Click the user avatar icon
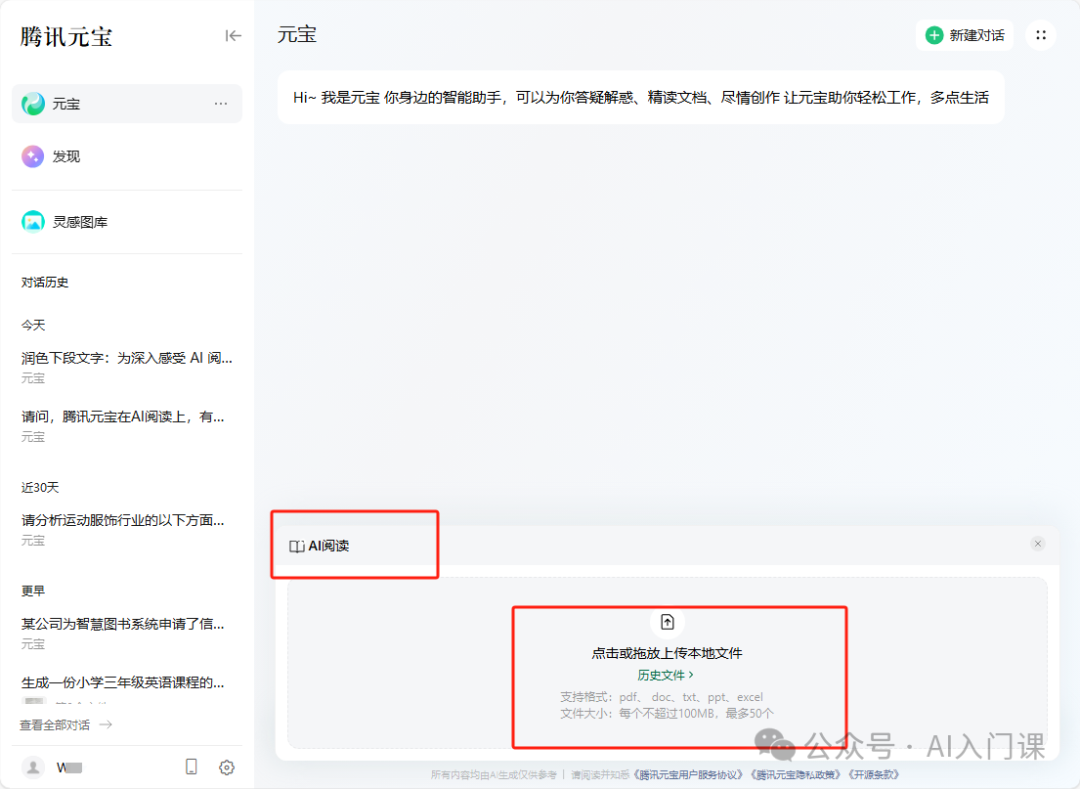 (x=33, y=766)
